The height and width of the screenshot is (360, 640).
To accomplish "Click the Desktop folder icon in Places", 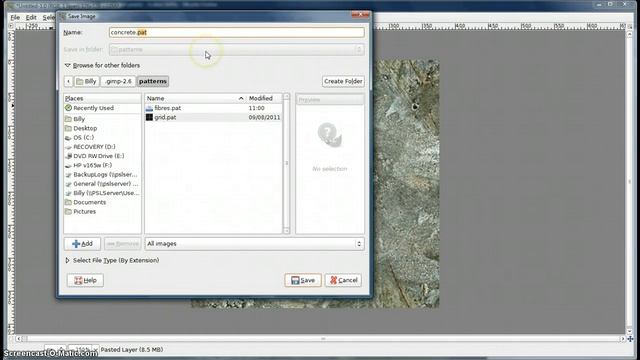I will (68, 128).
